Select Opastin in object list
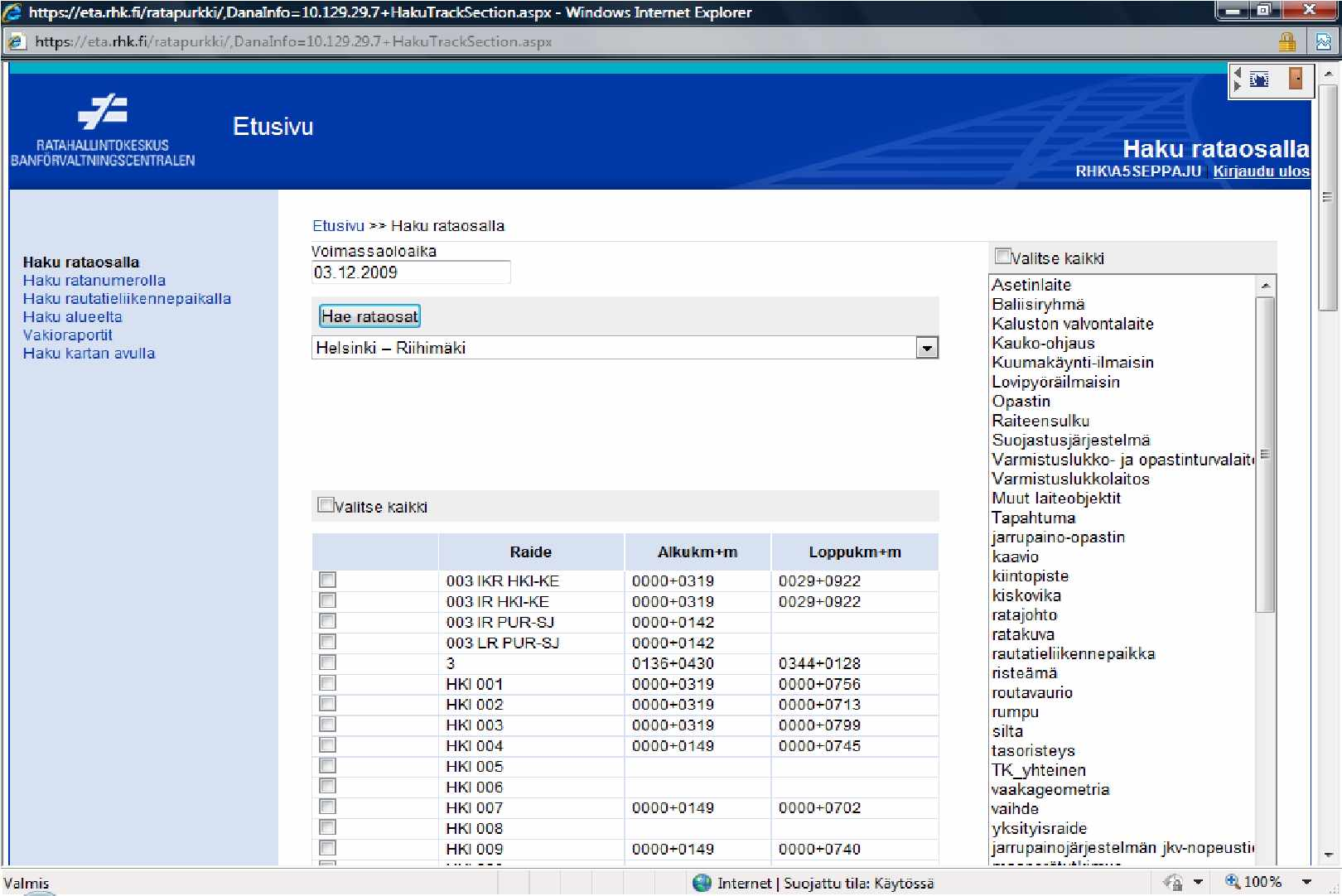1342x896 pixels. [x=1021, y=401]
